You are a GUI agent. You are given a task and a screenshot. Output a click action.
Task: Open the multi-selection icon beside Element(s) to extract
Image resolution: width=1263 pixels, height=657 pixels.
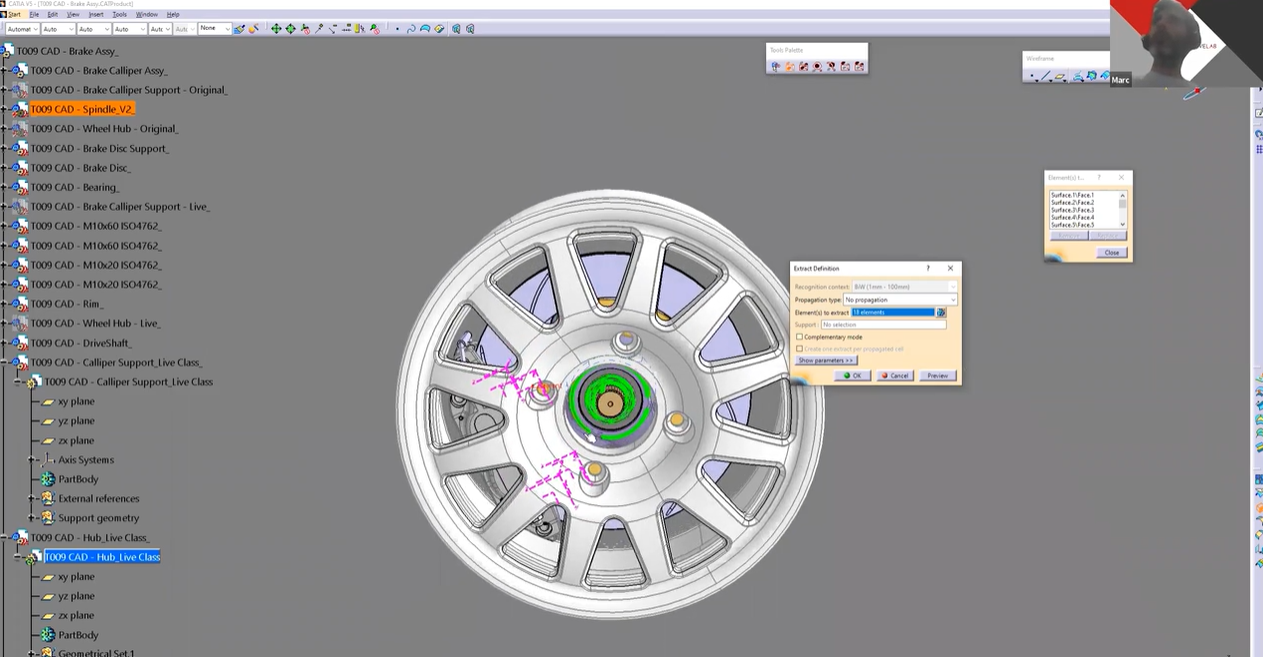(x=941, y=313)
